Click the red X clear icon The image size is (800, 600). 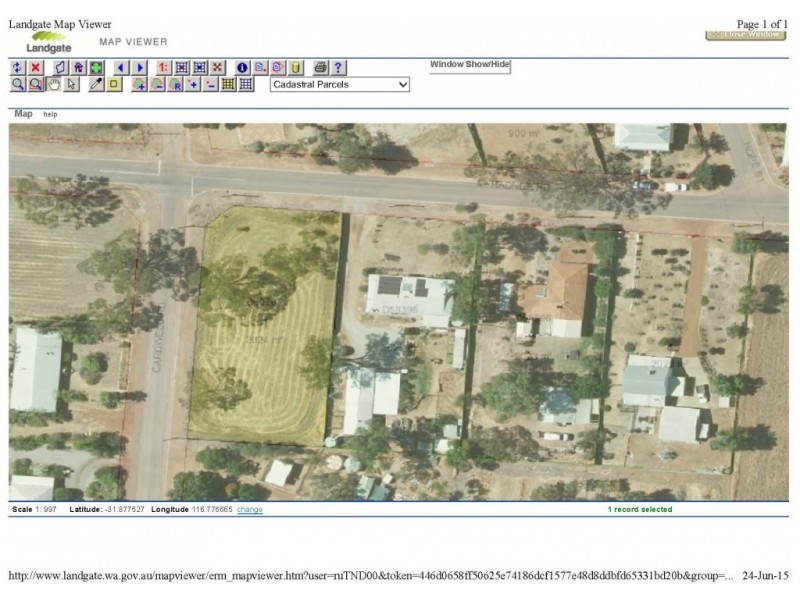(x=35, y=68)
